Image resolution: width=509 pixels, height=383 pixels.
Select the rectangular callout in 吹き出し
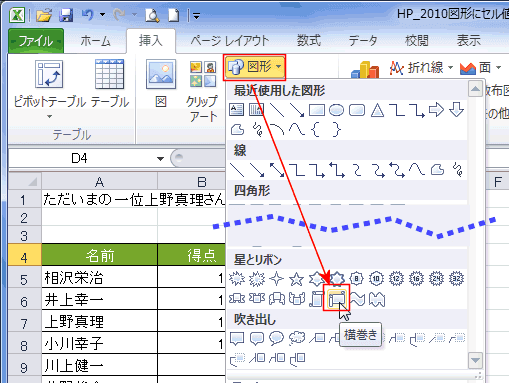(237, 339)
